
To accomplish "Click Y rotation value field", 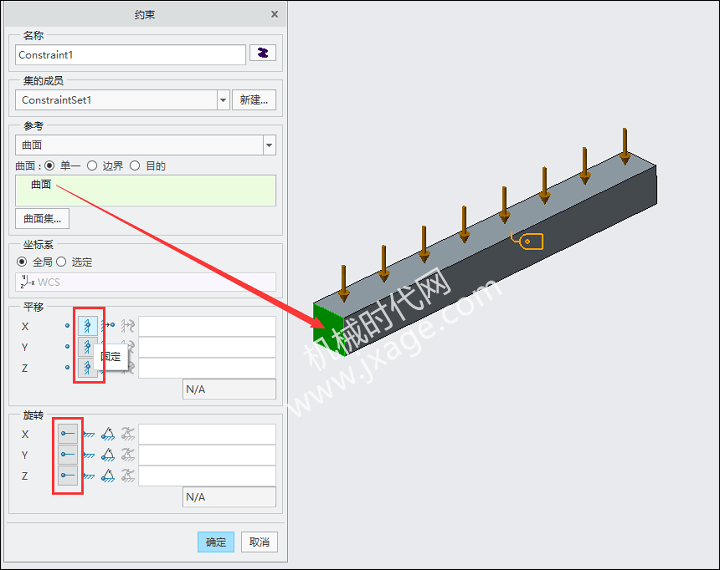I will (207, 455).
